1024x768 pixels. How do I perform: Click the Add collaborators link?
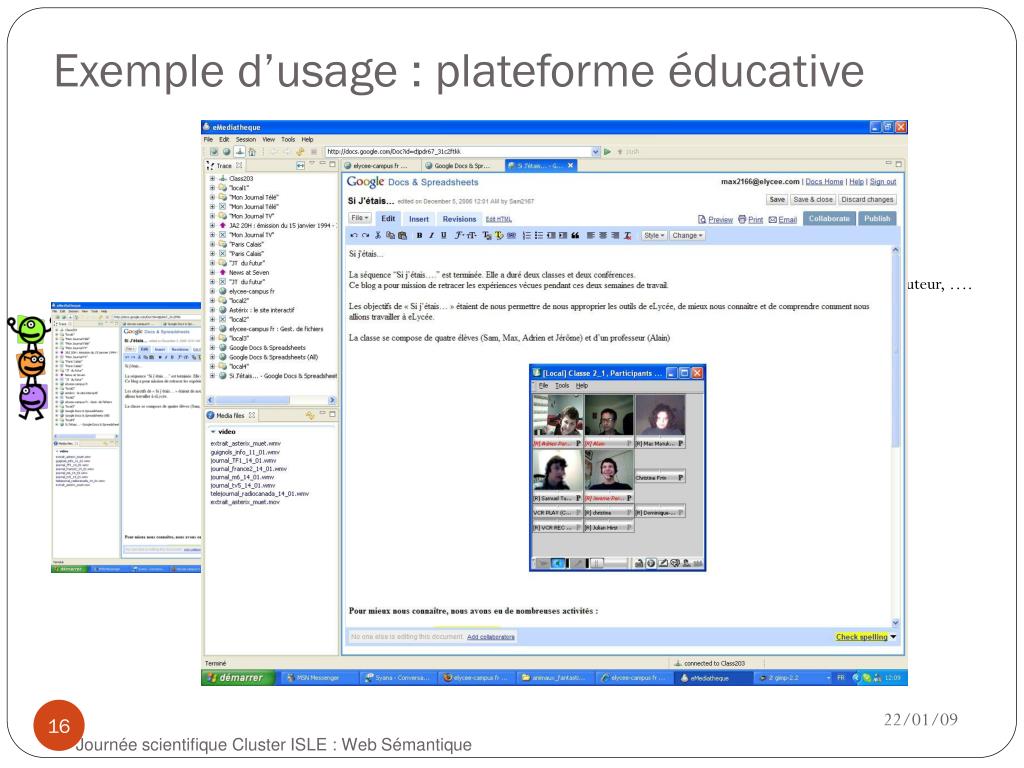click(x=490, y=637)
